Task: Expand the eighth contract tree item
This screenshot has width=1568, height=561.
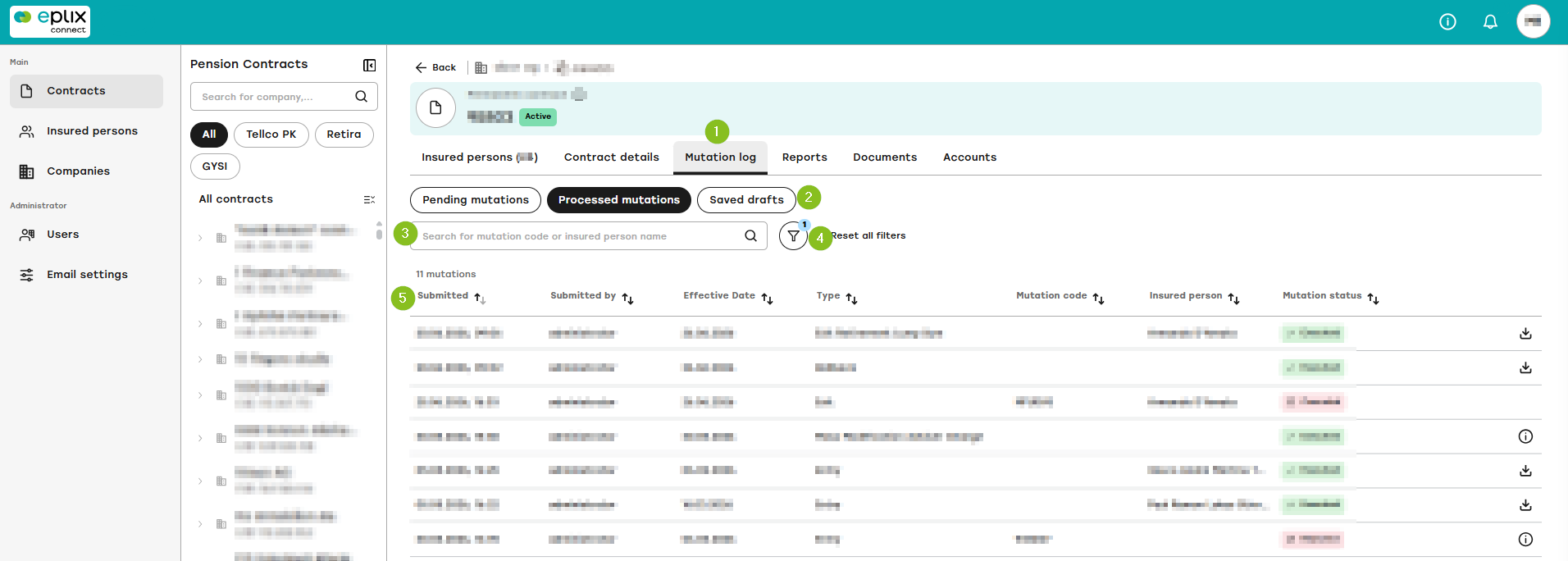Action: click(x=200, y=524)
